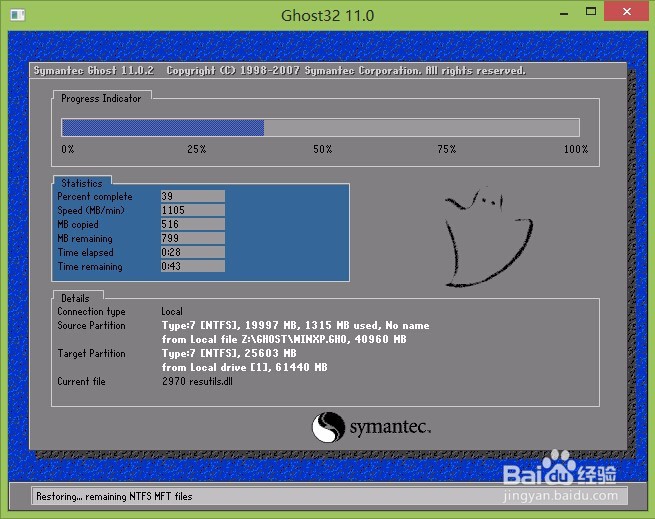Click the MB remaining label
Viewport: 655px width, 519px height.
coord(85,239)
